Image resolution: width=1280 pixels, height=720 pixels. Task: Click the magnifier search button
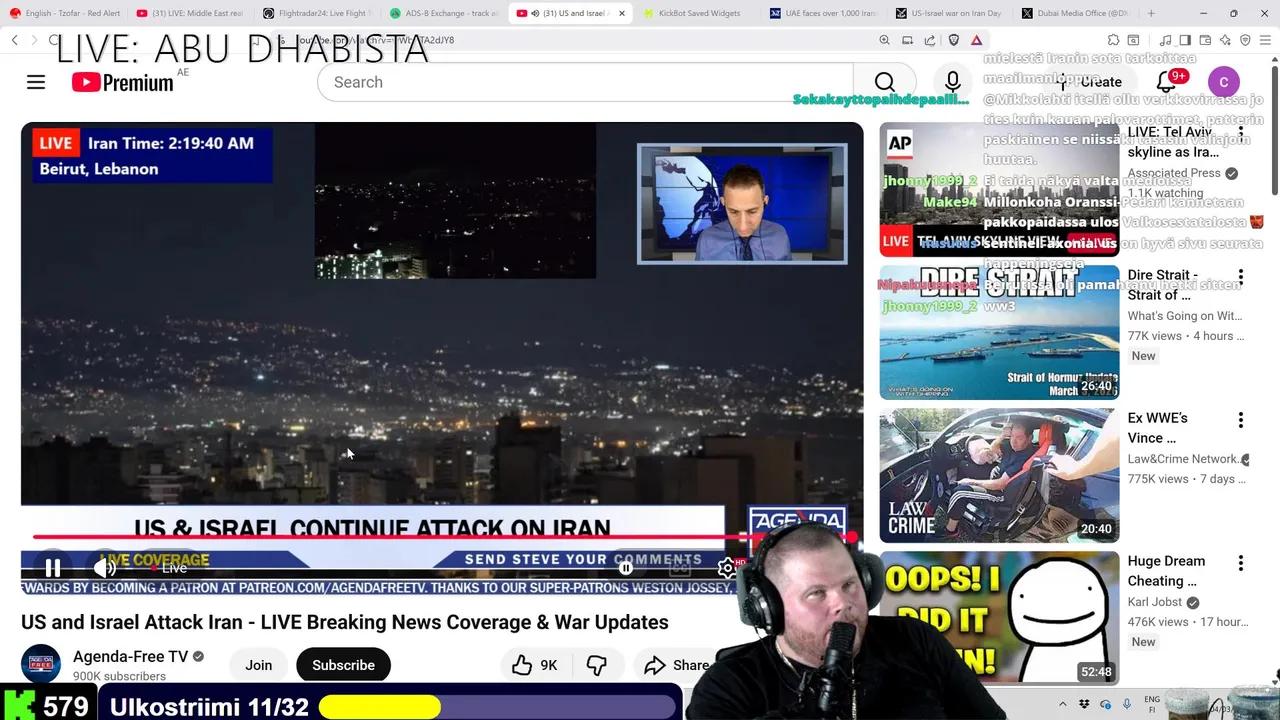(x=884, y=82)
